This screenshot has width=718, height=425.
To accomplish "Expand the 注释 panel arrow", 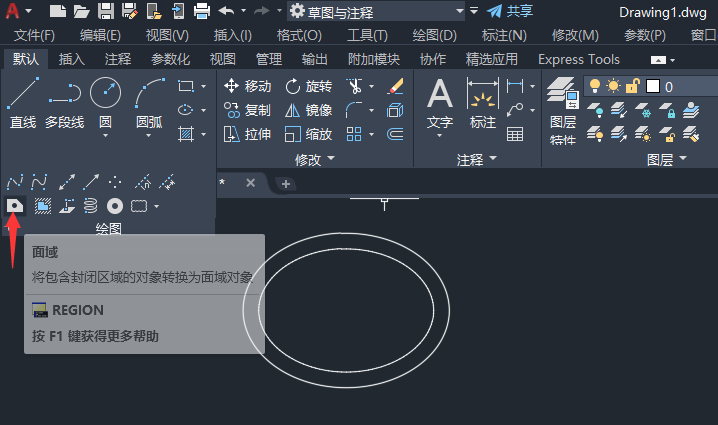I will click(x=493, y=158).
